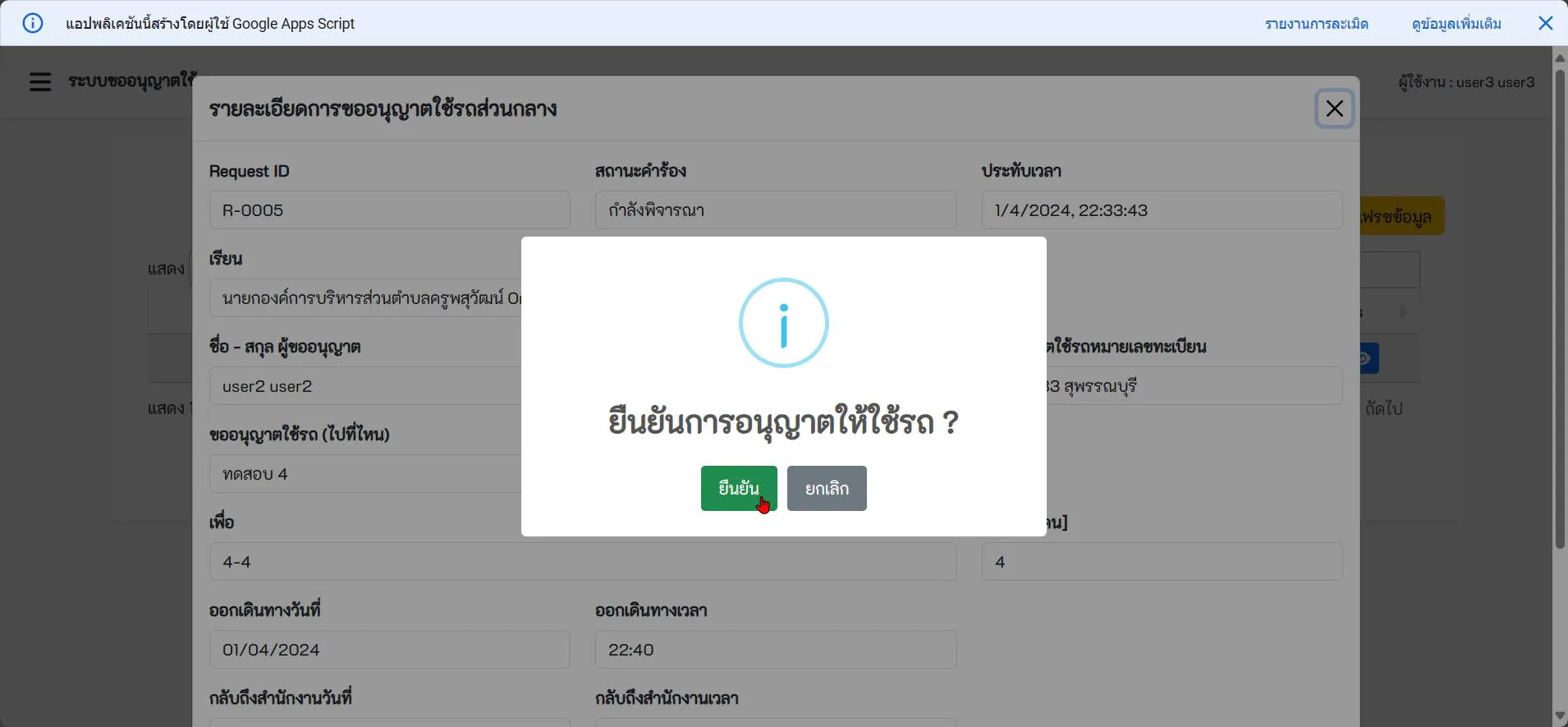The height and width of the screenshot is (727, 1568).
Task: Click the table column sort arrows icon
Action: [1402, 311]
